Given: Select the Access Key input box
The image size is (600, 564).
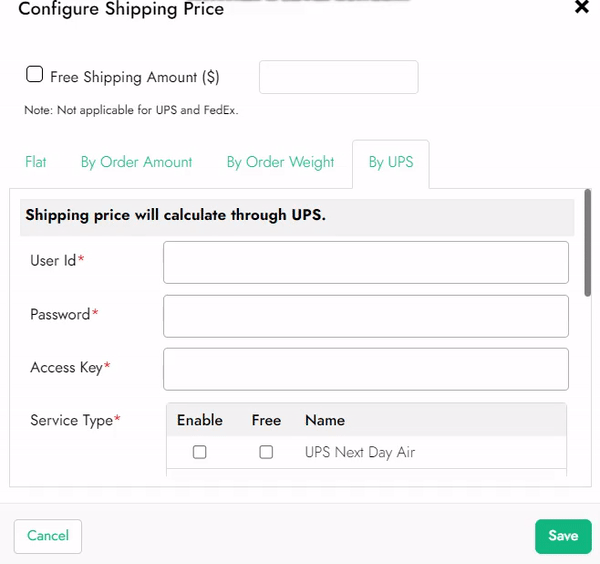Looking at the screenshot, I should coord(365,368).
